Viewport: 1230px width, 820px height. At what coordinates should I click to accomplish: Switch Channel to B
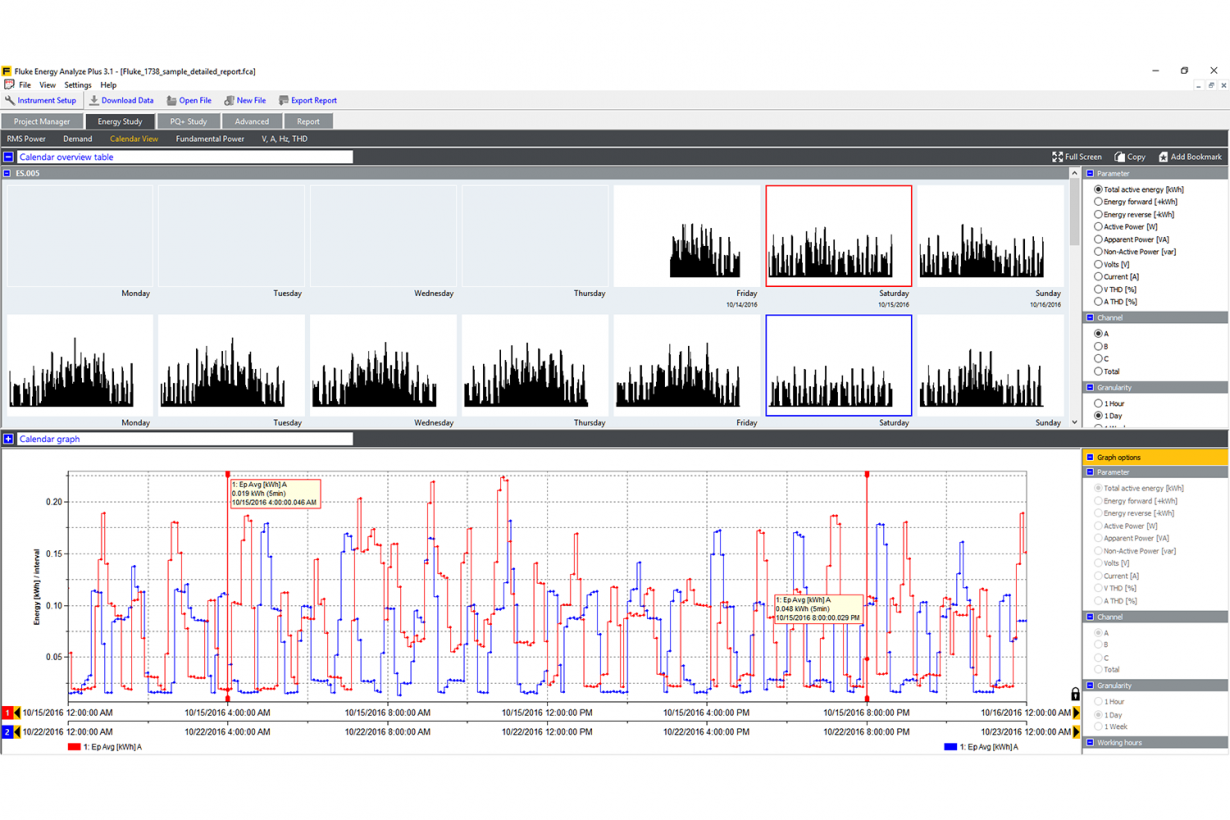1097,345
